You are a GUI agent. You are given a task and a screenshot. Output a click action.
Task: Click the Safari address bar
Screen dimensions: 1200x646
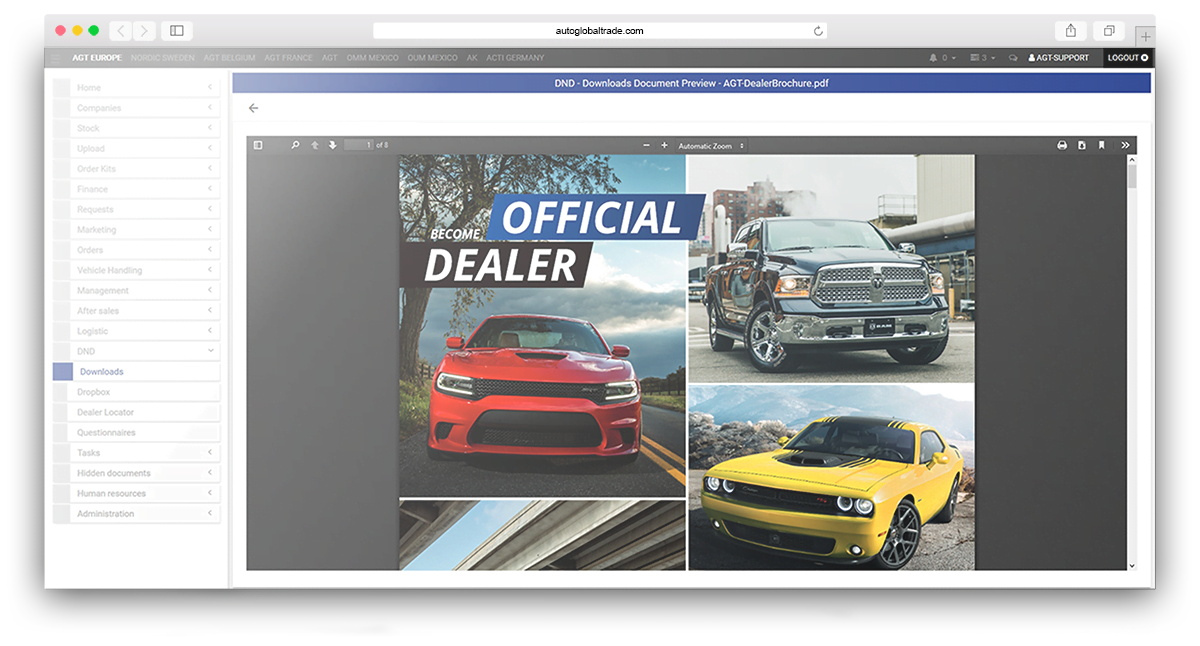pyautogui.click(x=600, y=31)
